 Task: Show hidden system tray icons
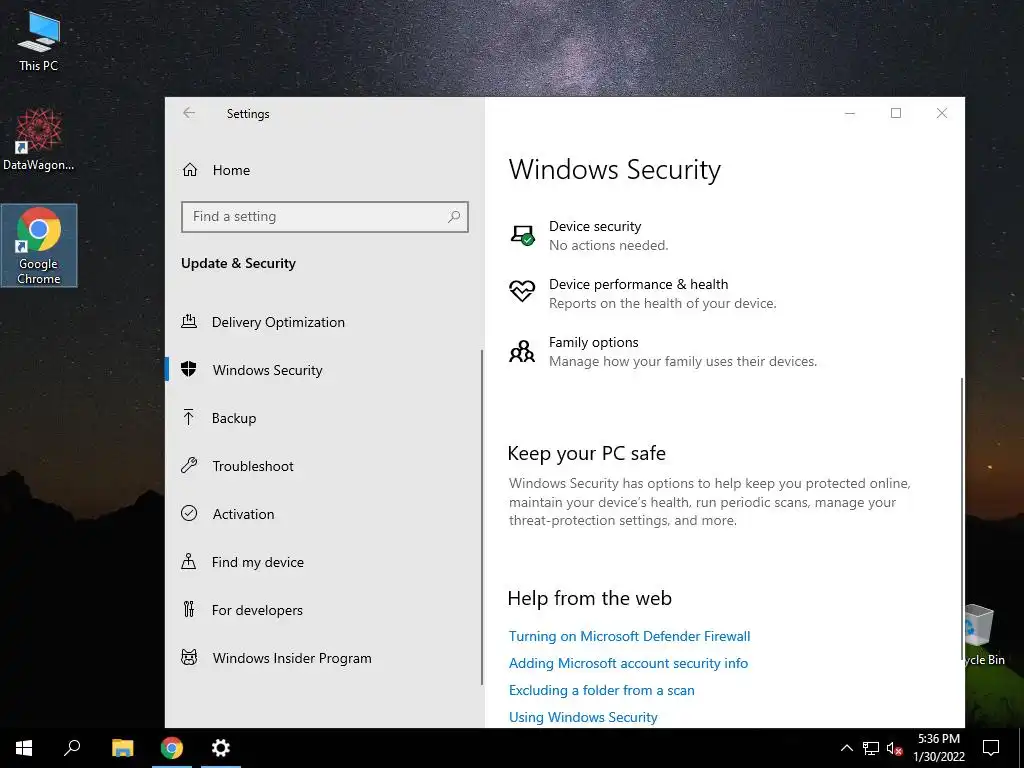tap(846, 748)
